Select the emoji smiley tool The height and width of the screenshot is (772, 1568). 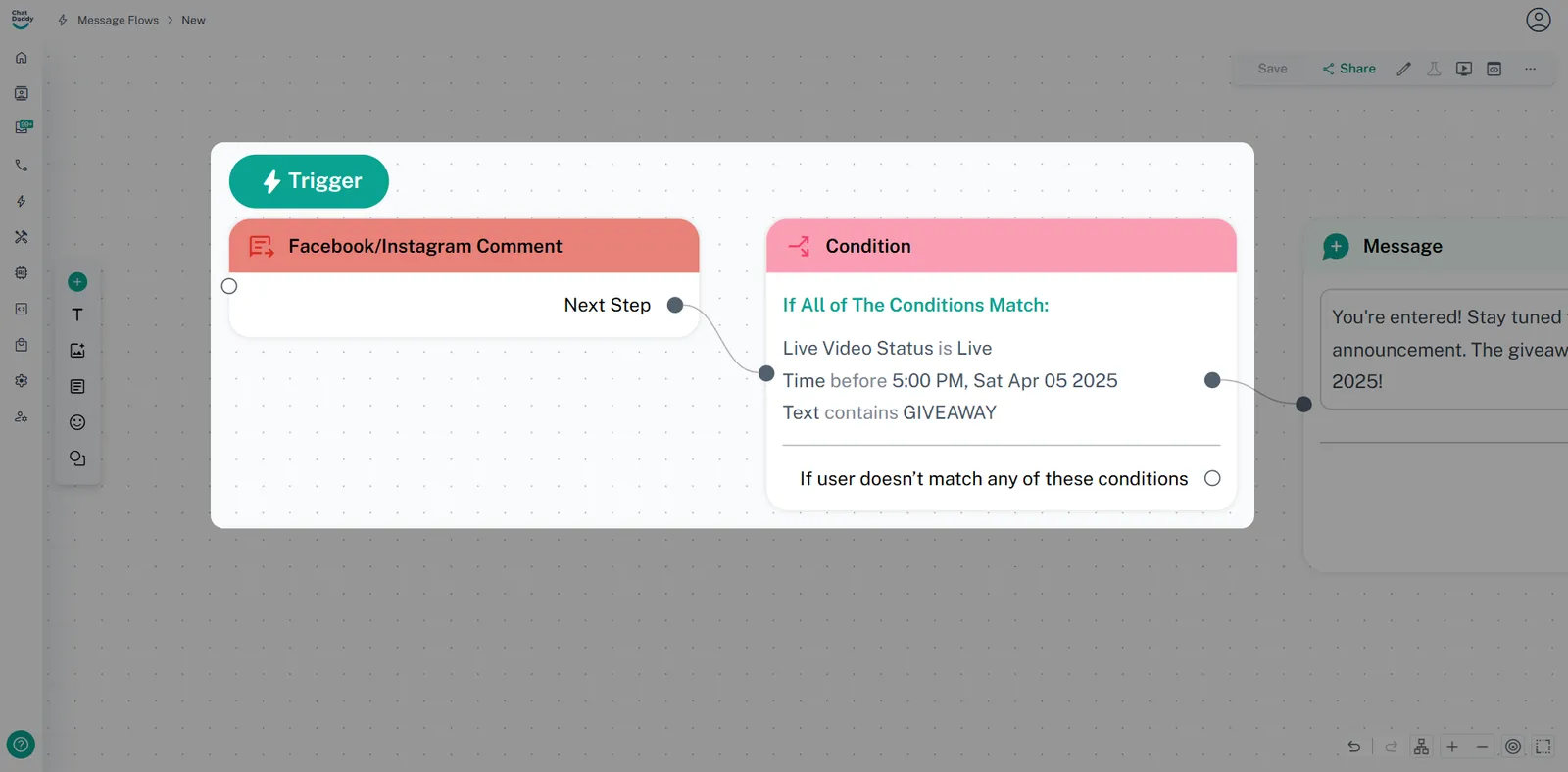tap(77, 422)
